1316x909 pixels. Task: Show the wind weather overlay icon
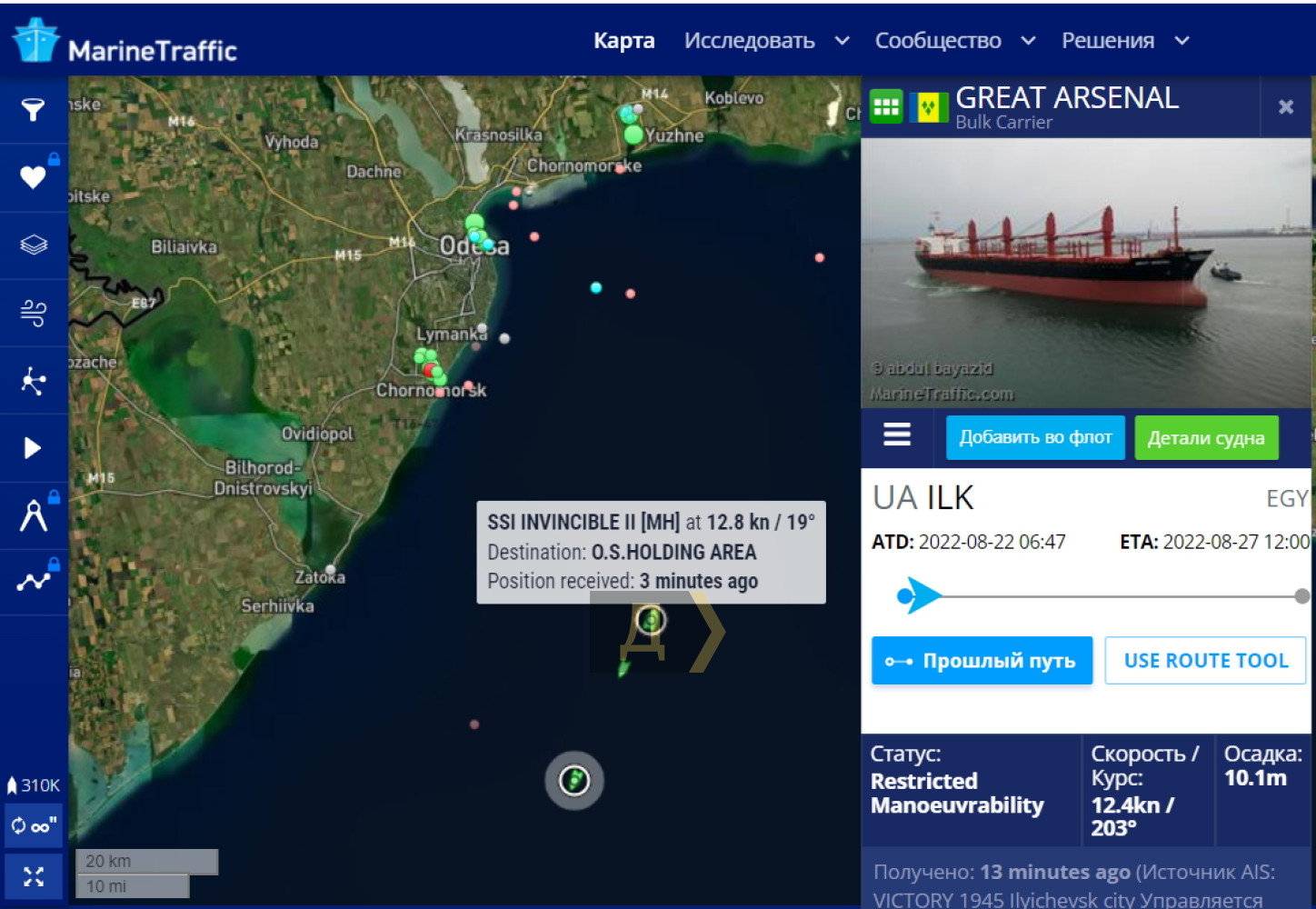33,313
